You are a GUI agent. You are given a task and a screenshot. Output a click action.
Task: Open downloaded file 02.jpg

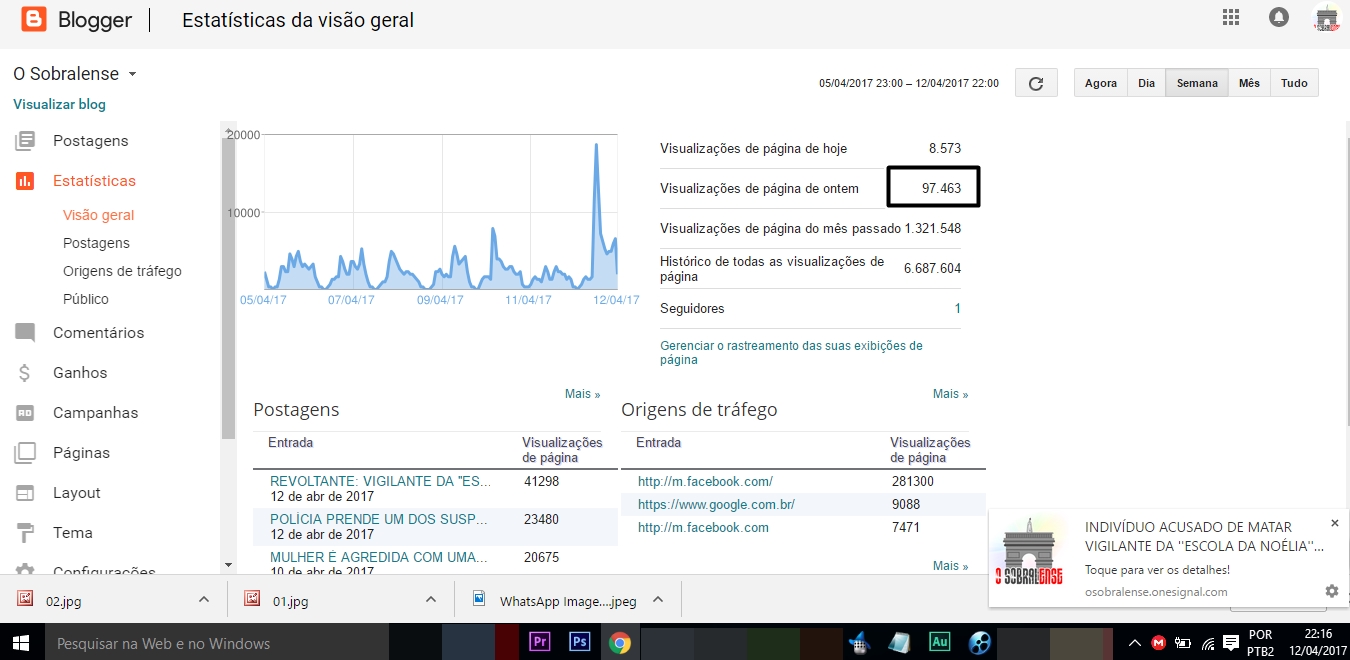[x=64, y=601]
